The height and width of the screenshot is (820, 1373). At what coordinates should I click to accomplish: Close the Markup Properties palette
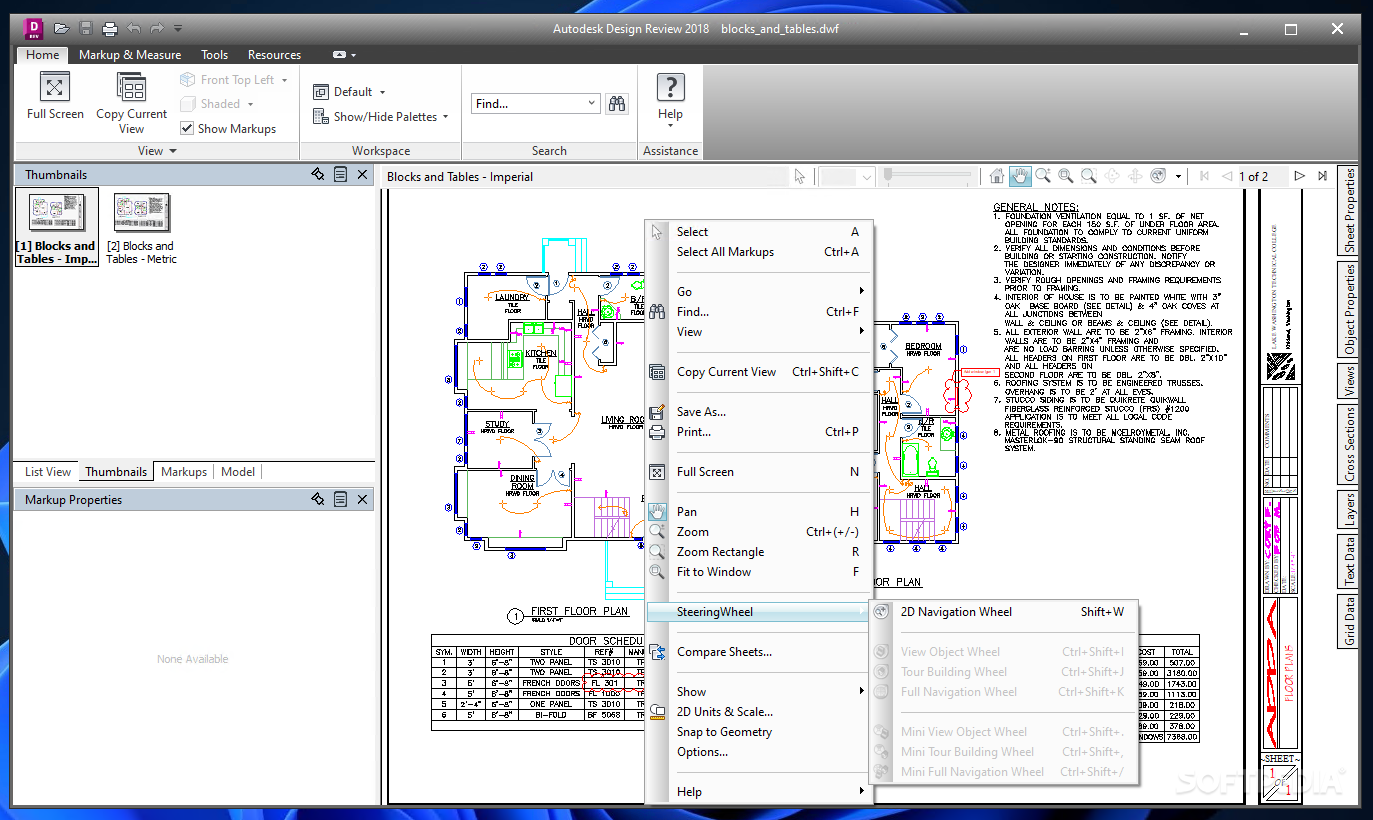[362, 499]
